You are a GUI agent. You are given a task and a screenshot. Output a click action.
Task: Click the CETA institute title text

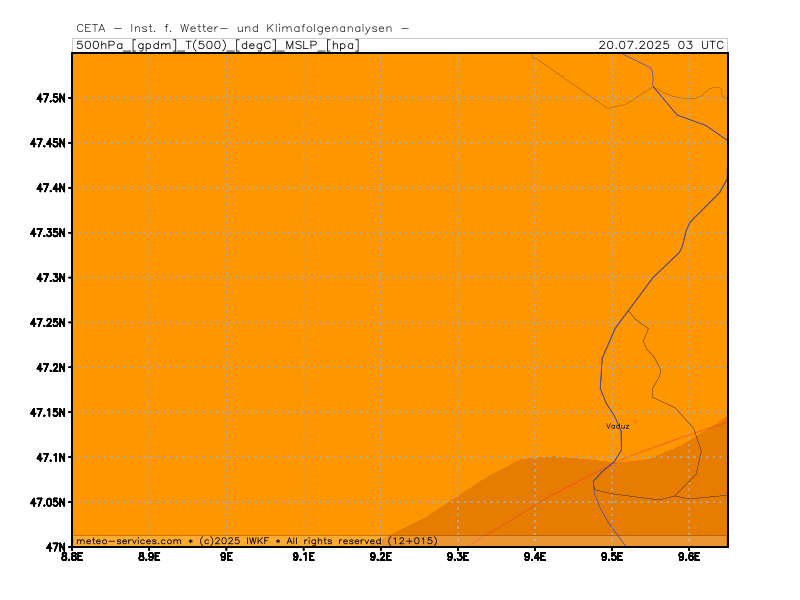[x=243, y=29]
